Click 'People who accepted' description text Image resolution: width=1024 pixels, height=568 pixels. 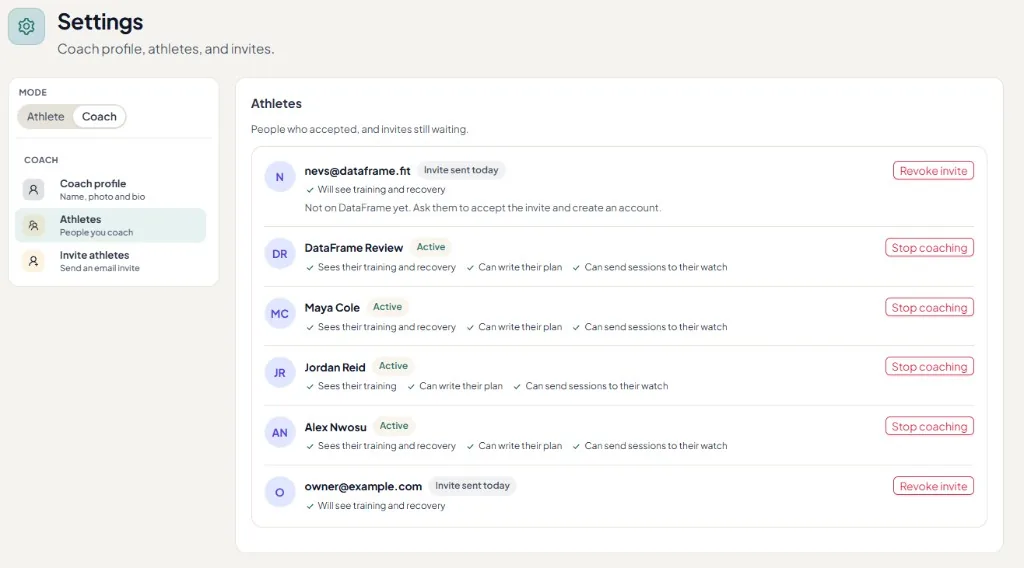(359, 129)
